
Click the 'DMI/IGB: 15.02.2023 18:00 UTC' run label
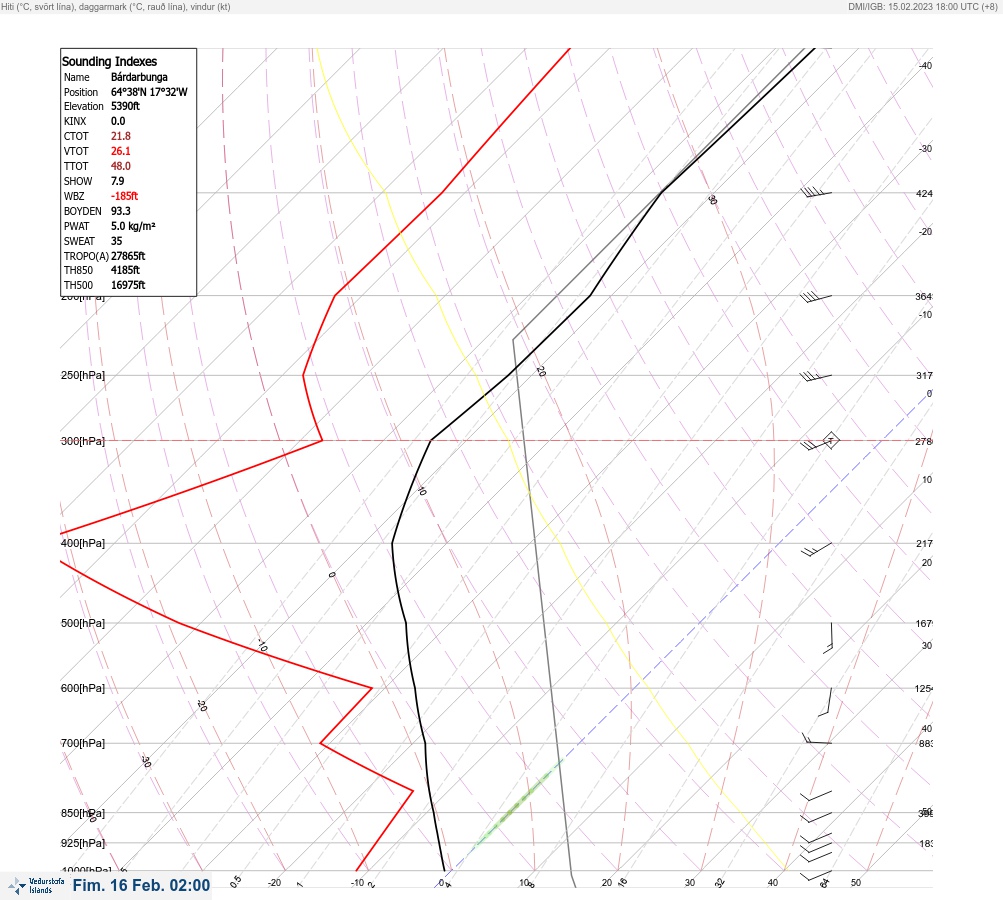[917, 6]
